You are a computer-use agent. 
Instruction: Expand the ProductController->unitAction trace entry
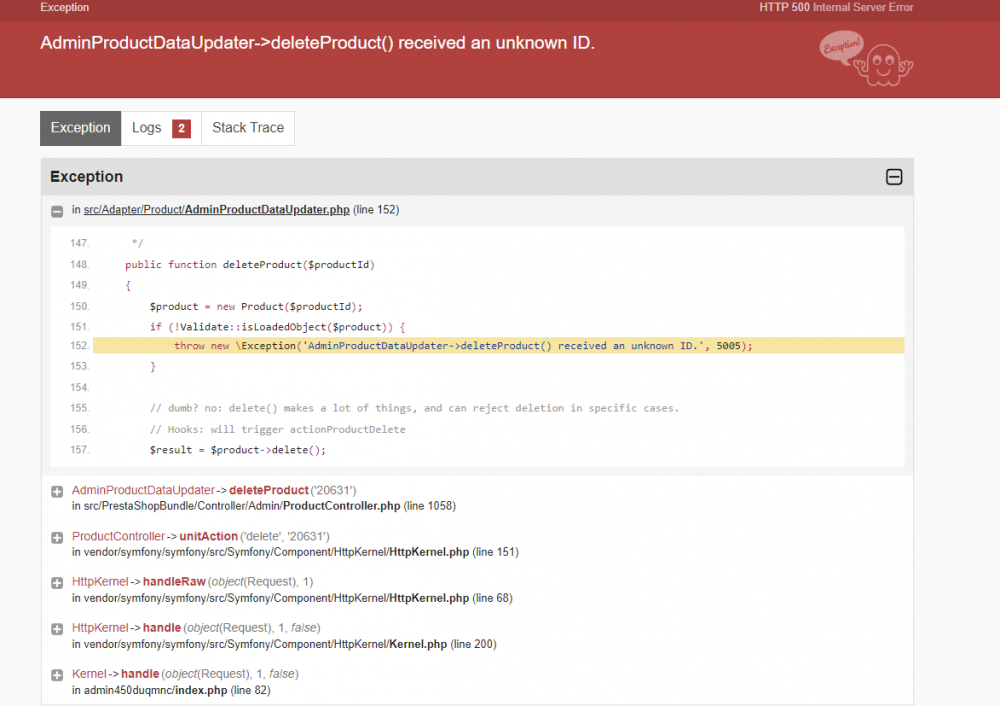tap(57, 538)
